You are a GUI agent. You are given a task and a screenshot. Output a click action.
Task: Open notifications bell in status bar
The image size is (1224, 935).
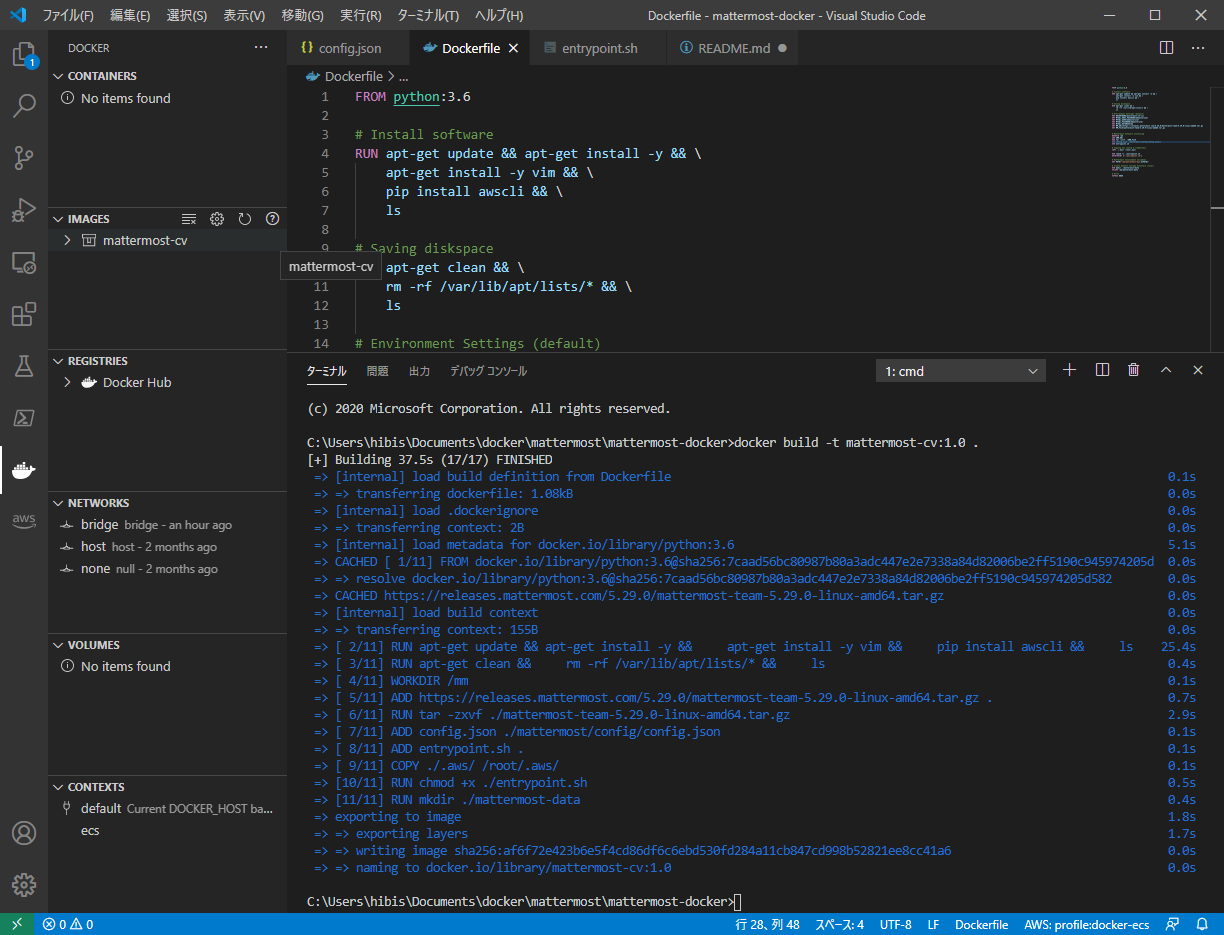(1204, 925)
